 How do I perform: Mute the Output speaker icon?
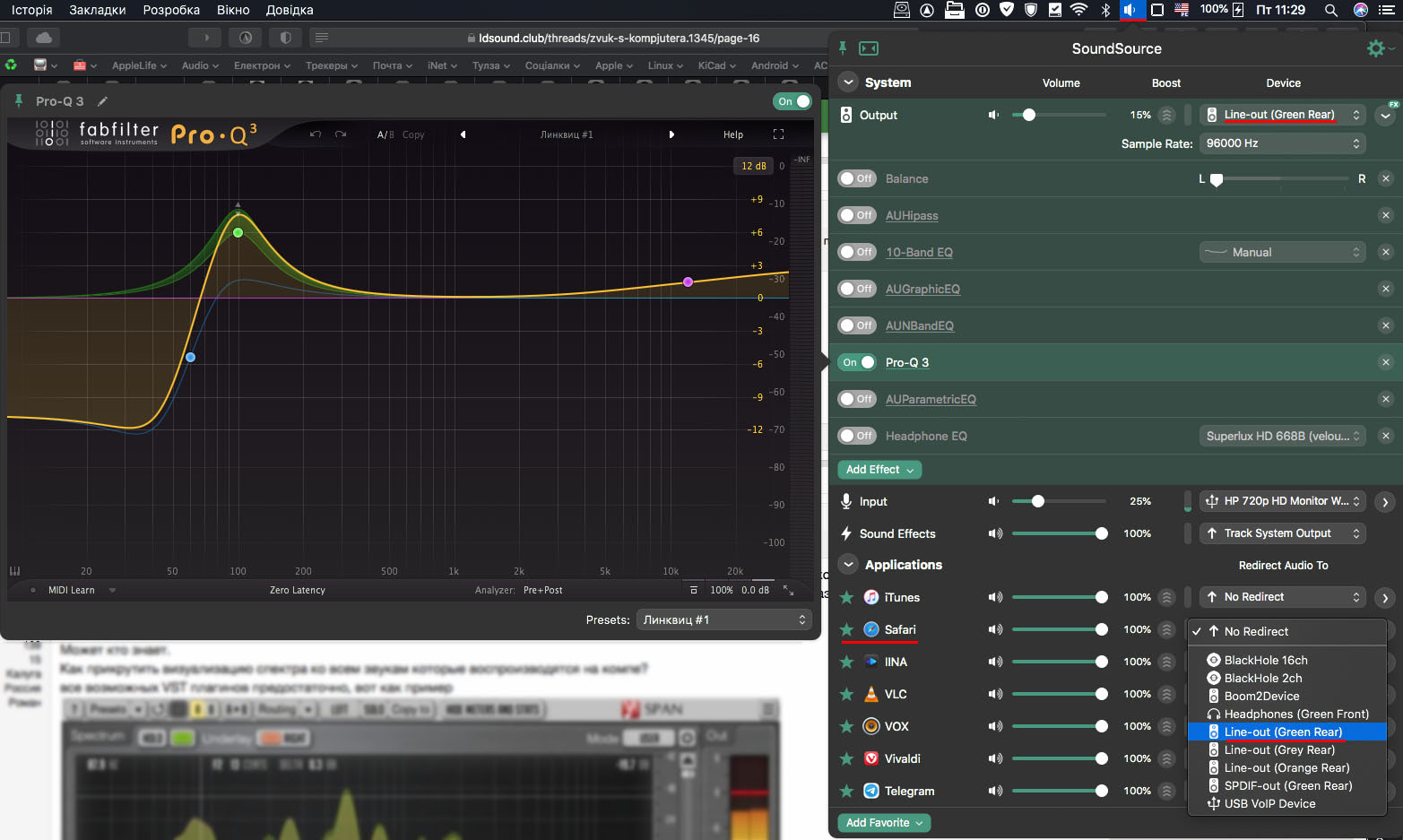click(x=993, y=115)
